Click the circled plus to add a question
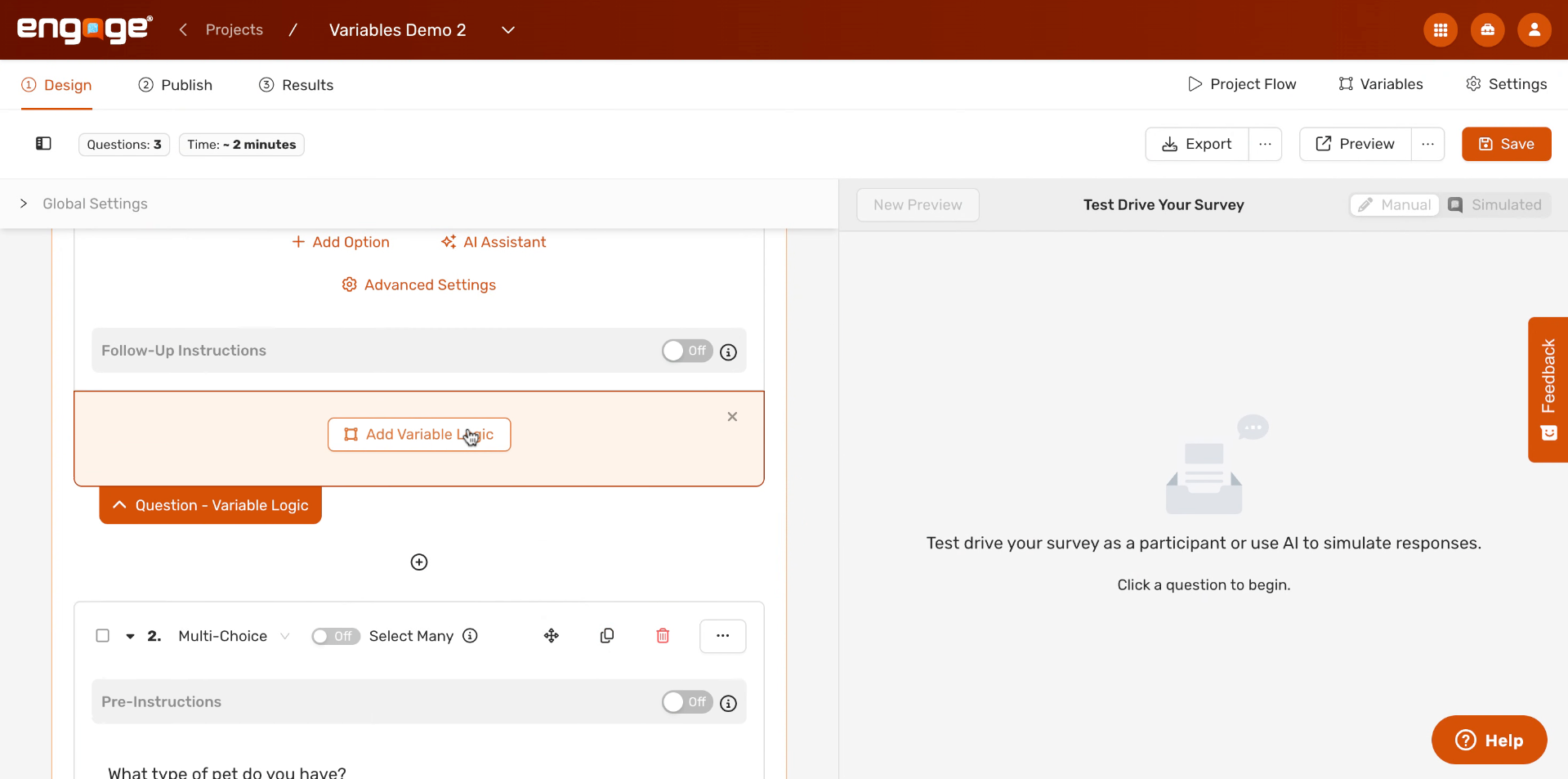The height and width of the screenshot is (779, 1568). [419, 562]
